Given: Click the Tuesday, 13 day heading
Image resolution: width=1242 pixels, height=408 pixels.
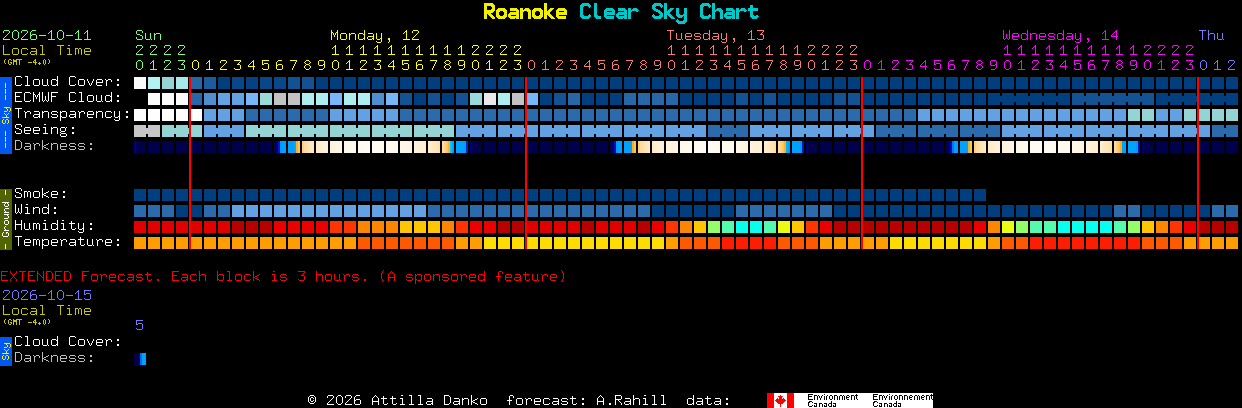Looking at the screenshot, I should [716, 35].
